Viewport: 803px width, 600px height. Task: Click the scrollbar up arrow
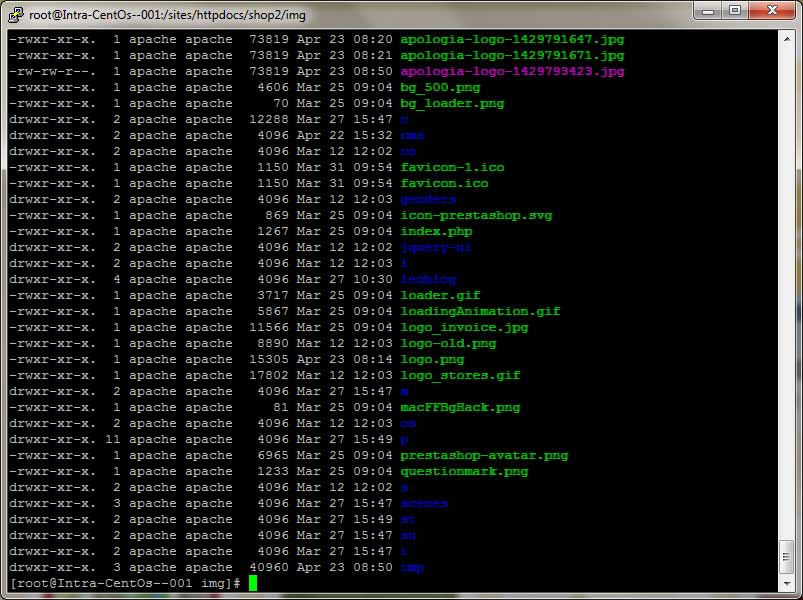point(787,39)
